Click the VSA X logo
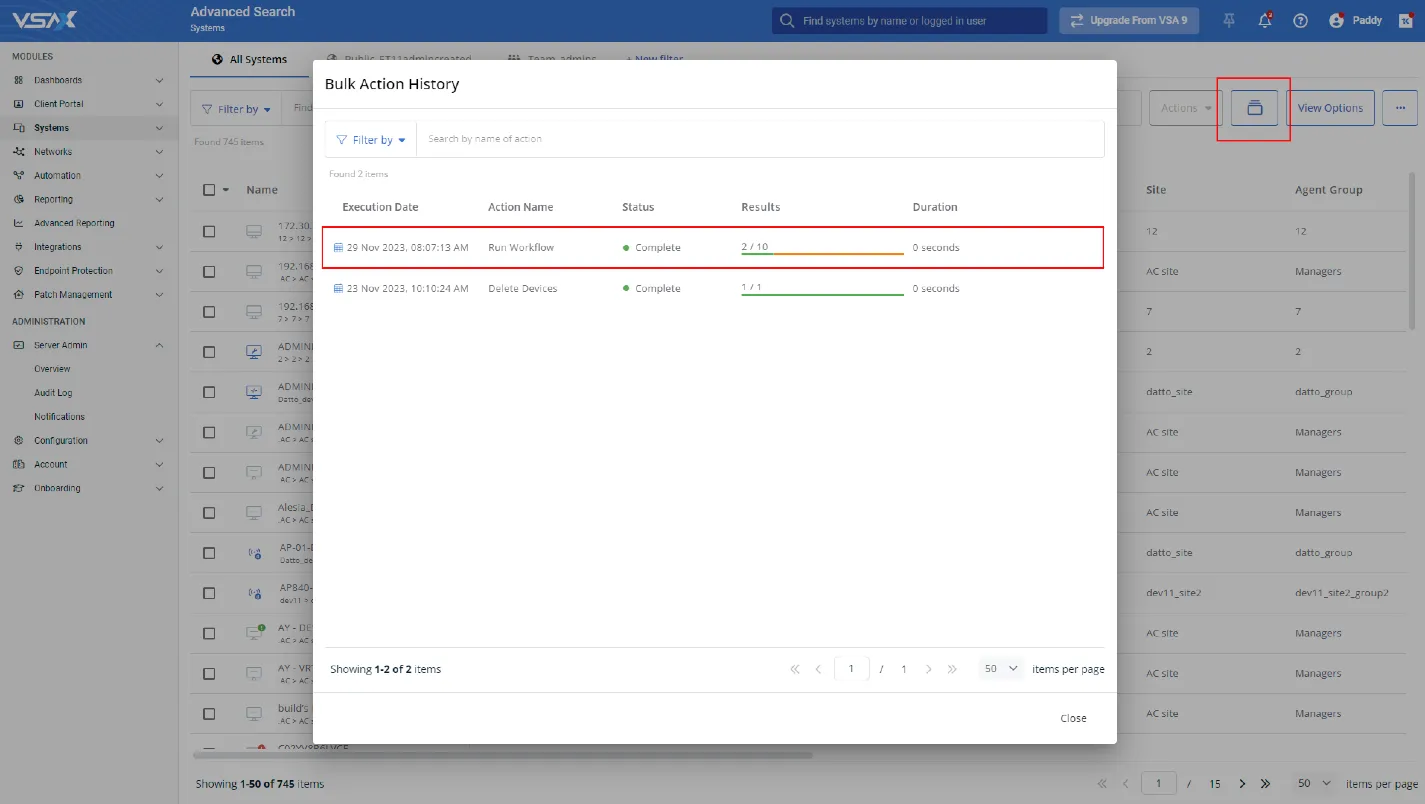This screenshot has width=1425, height=804. [x=45, y=20]
